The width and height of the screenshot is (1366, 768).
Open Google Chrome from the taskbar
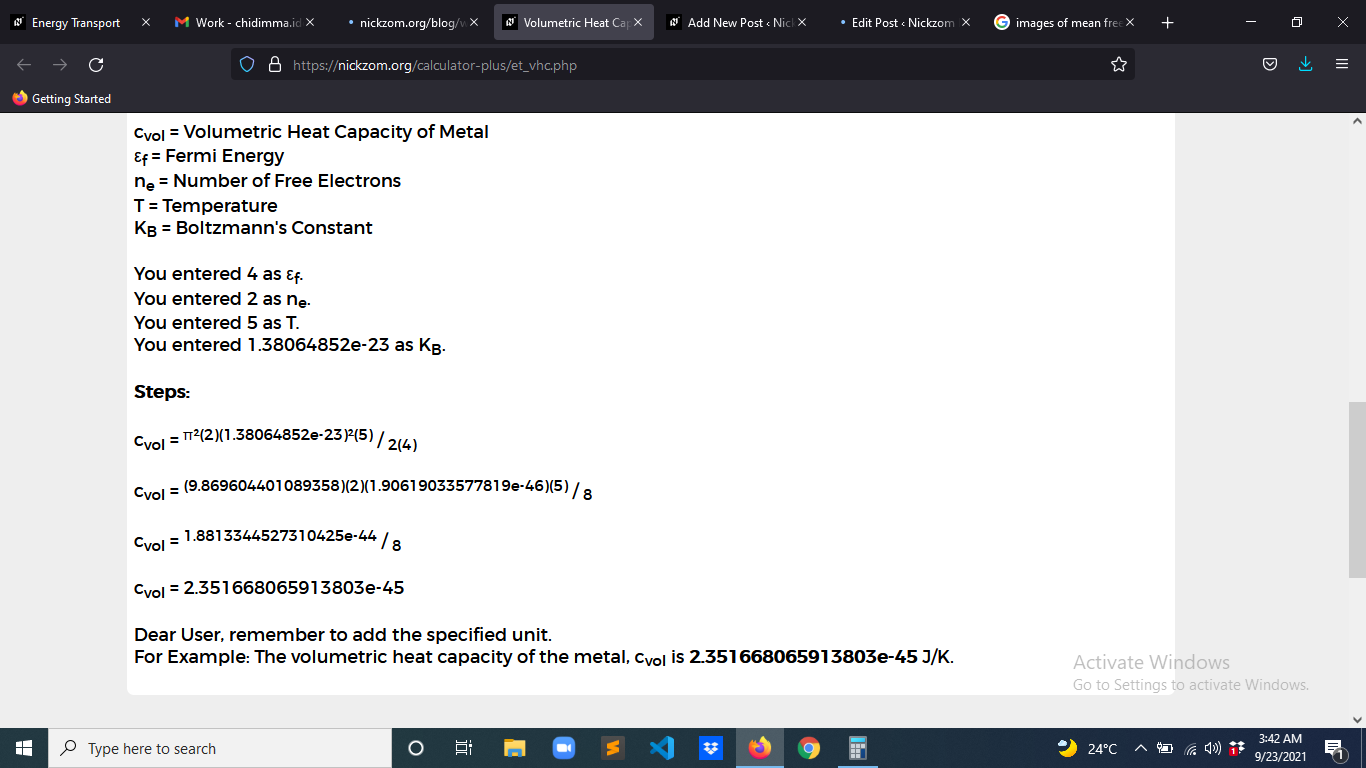tap(809, 748)
